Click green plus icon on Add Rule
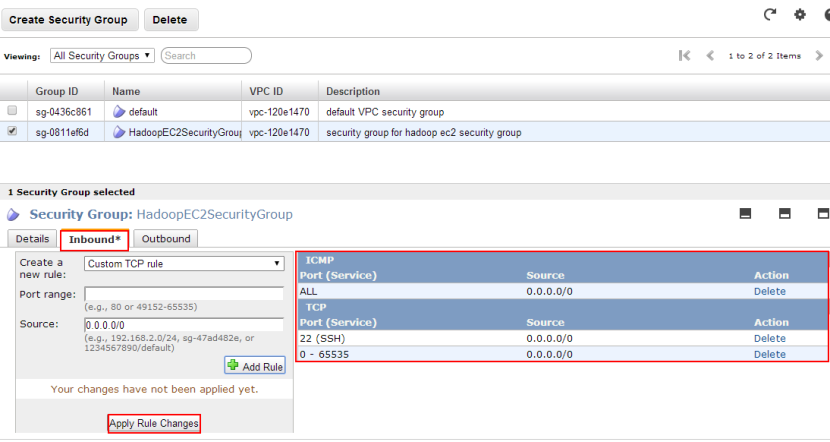This screenshot has width=830, height=442. 233,365
